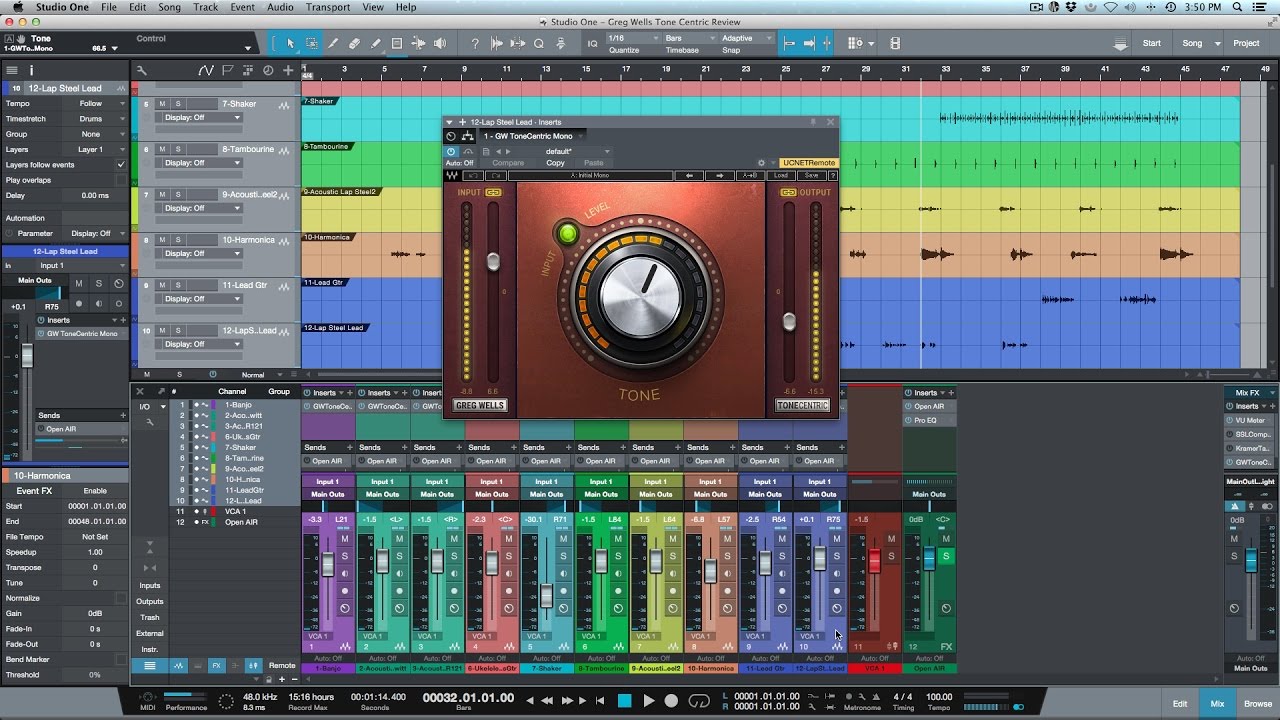Open 7-Shaker Display Off dropdown
1280x720 pixels.
[203, 117]
